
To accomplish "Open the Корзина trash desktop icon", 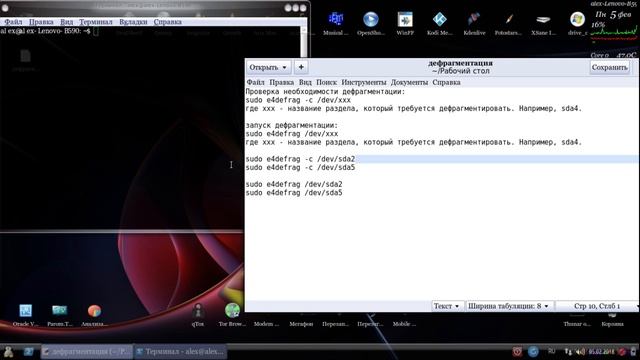I will click(612, 323).
